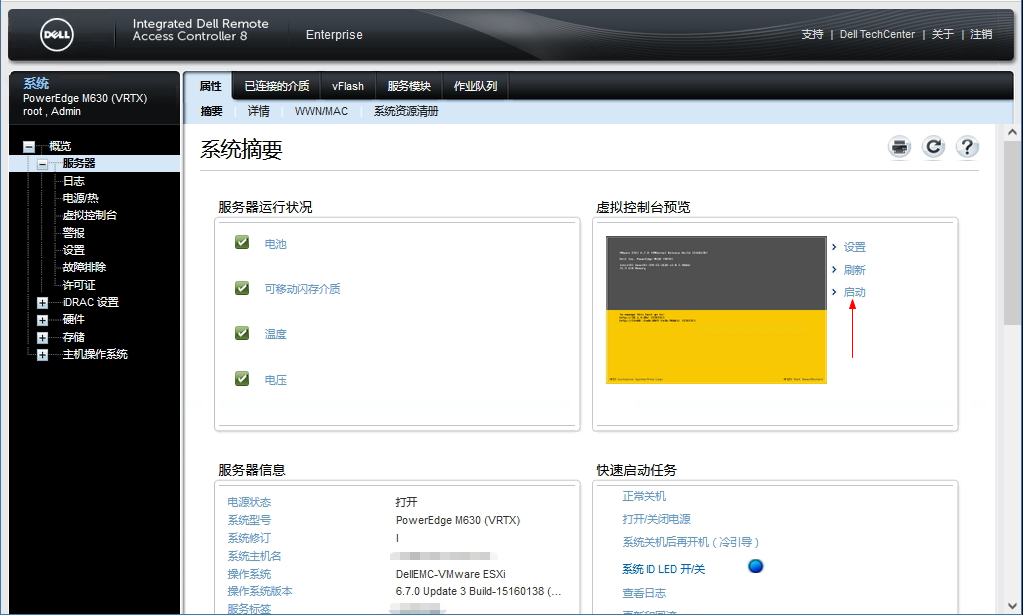Click the chevron next to 设置 link

834,247
